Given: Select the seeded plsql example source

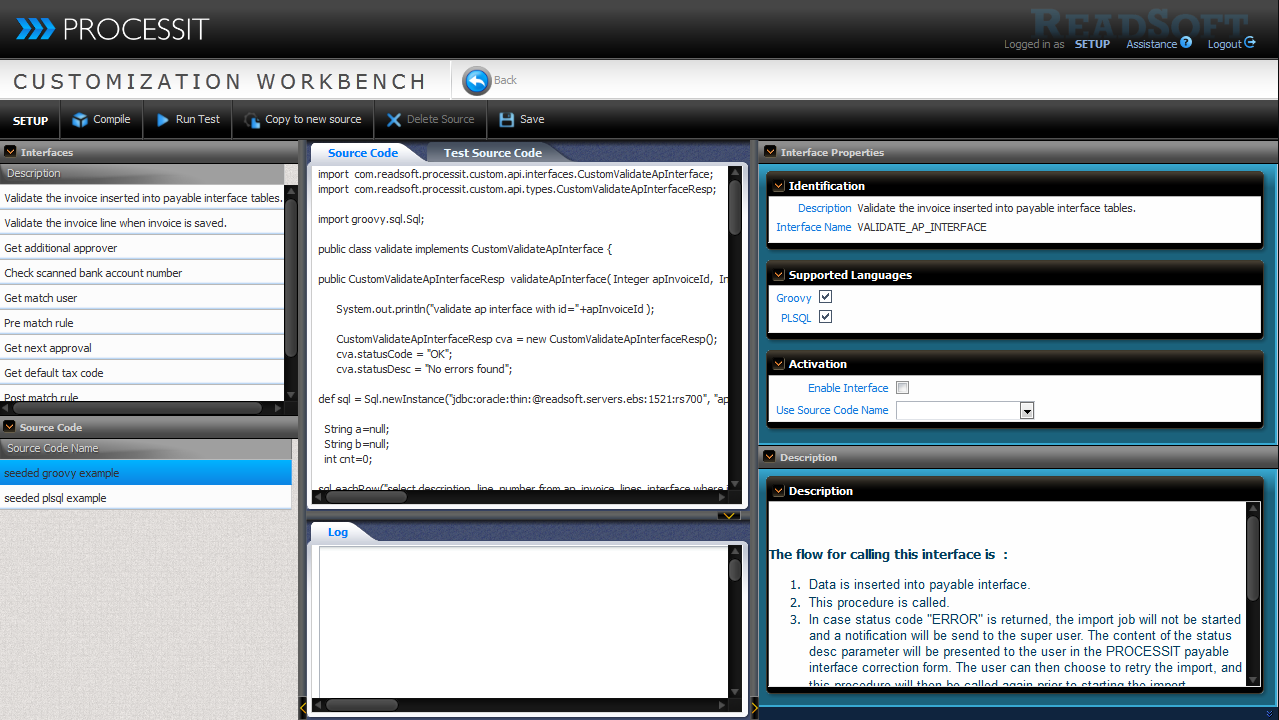Looking at the screenshot, I should (x=55, y=498).
